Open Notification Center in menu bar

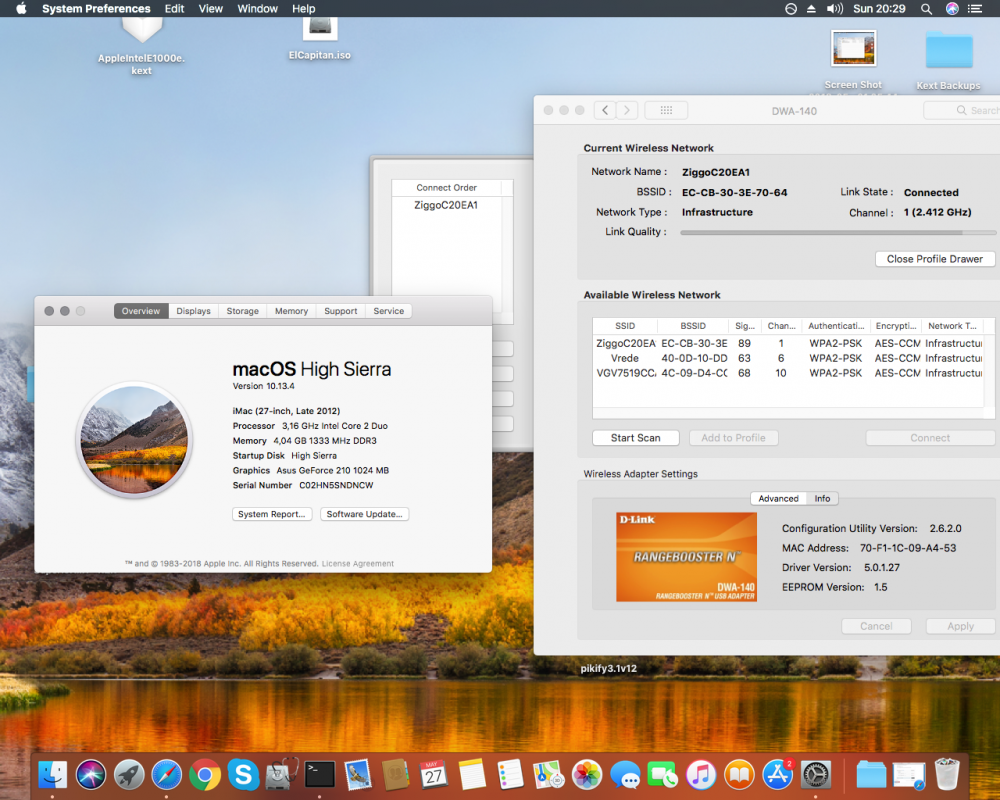(x=974, y=8)
